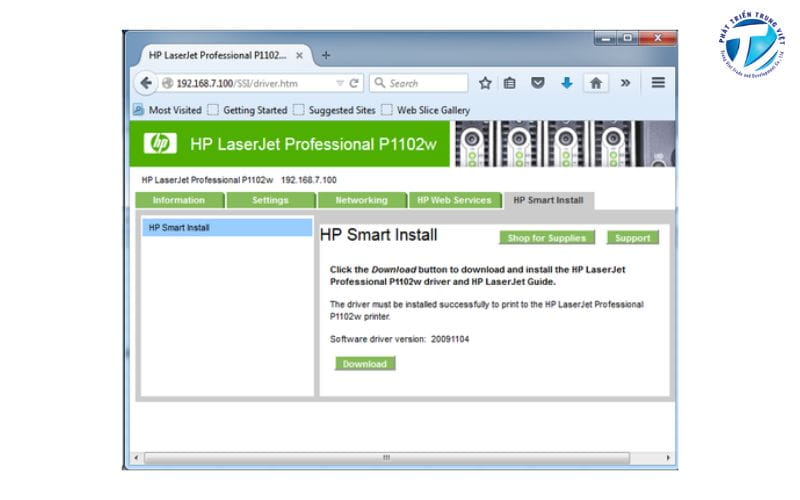Open a new tab with plus button
This screenshot has width=800, height=500.
(326, 54)
